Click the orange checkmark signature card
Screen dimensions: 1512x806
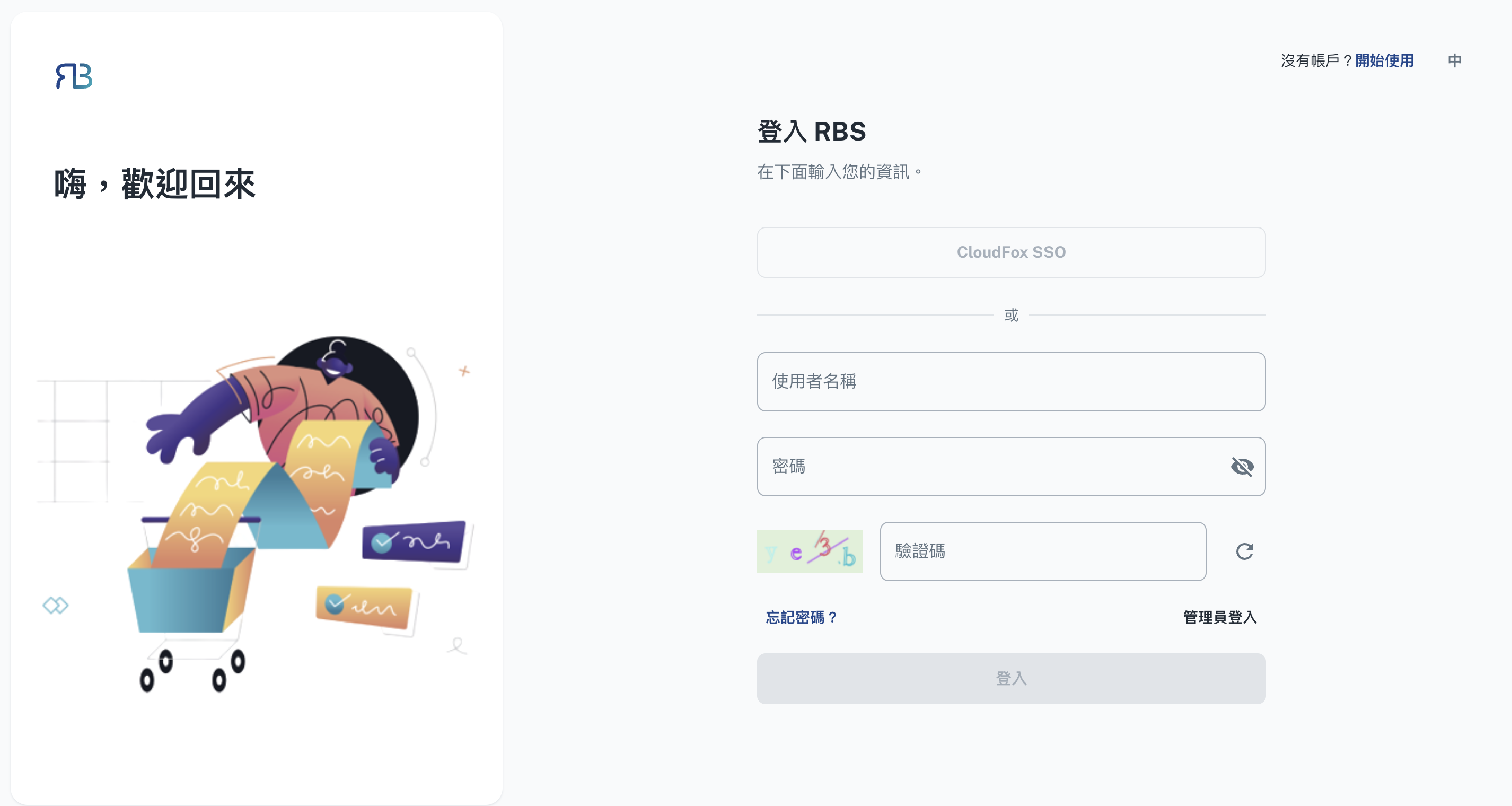pyautogui.click(x=364, y=607)
